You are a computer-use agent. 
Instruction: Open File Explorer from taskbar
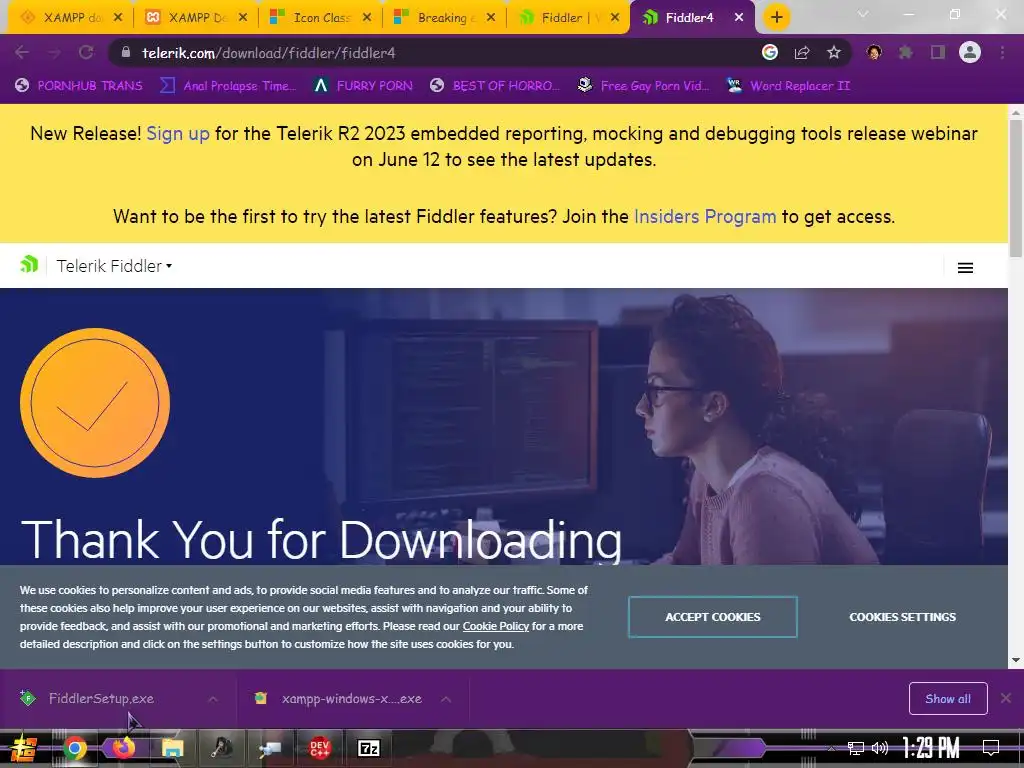(x=172, y=748)
